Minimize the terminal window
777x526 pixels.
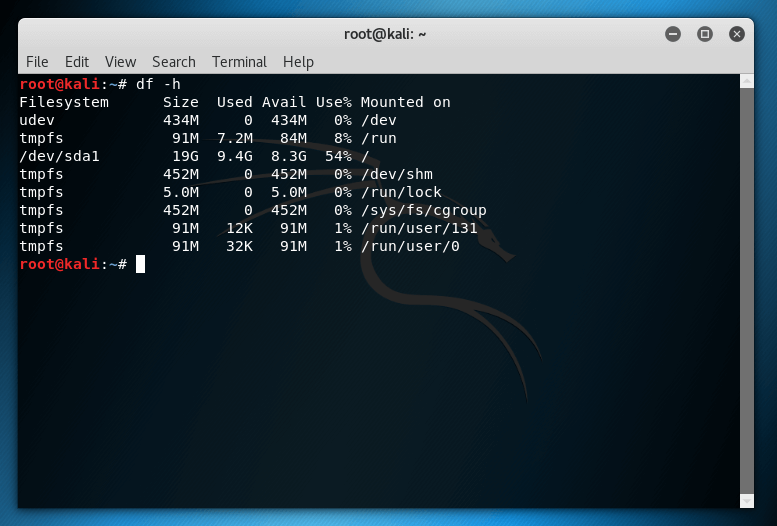(673, 34)
